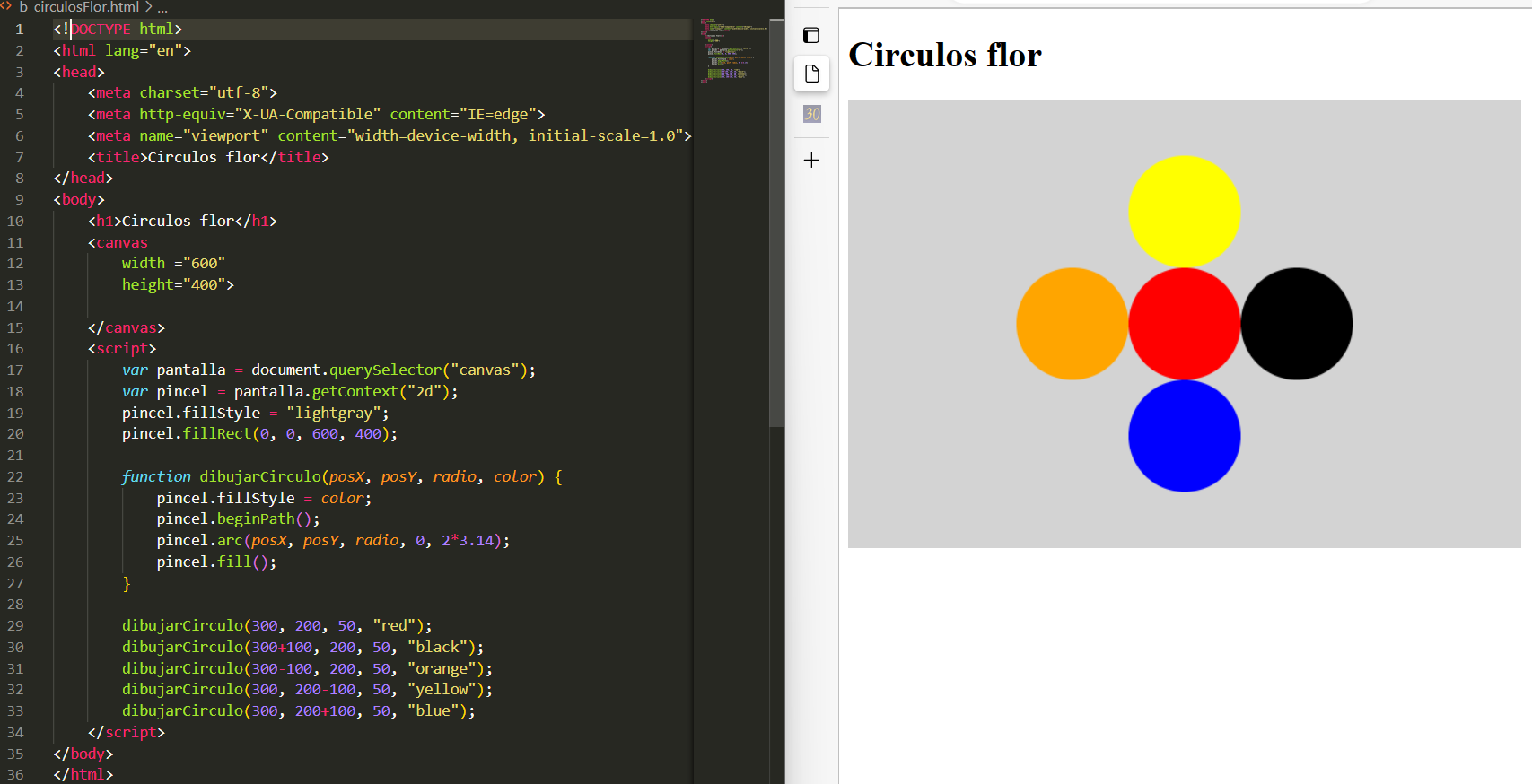Click the X-UA-Compatible meta line
Viewport: 1532px width, 784px height.
316,115
